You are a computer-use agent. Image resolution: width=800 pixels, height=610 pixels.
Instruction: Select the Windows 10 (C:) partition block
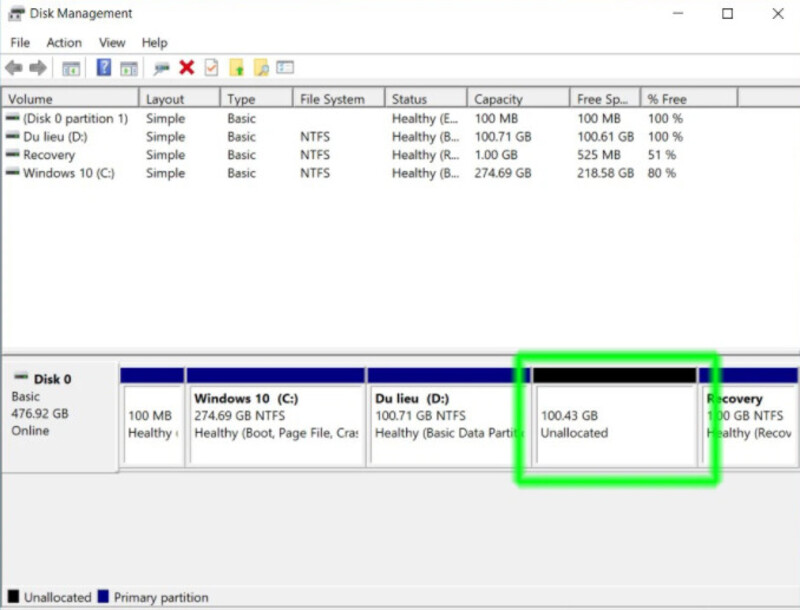pyautogui.click(x=276, y=416)
